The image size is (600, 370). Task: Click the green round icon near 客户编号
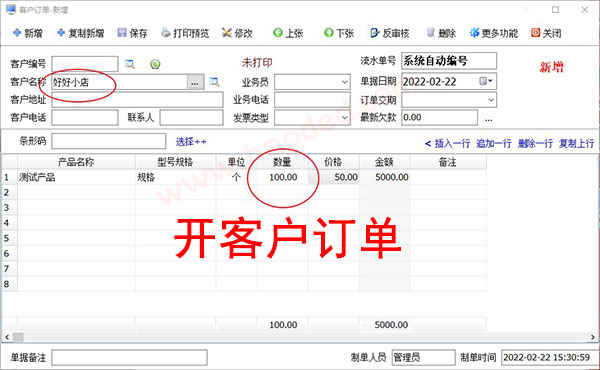pos(155,64)
